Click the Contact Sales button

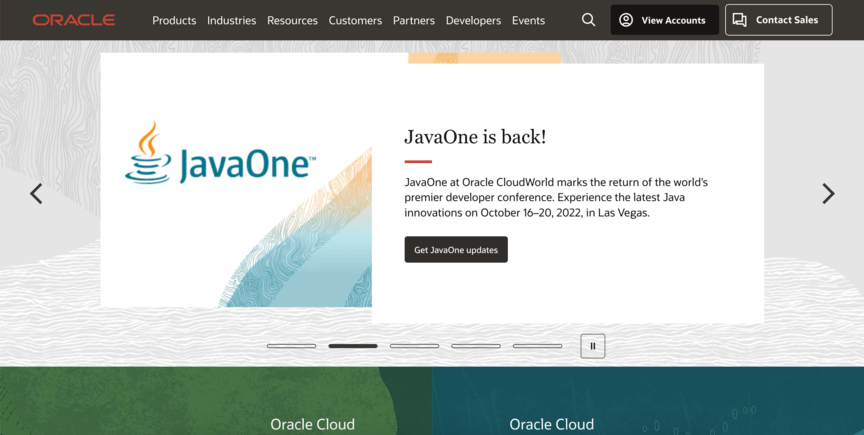pyautogui.click(x=779, y=20)
